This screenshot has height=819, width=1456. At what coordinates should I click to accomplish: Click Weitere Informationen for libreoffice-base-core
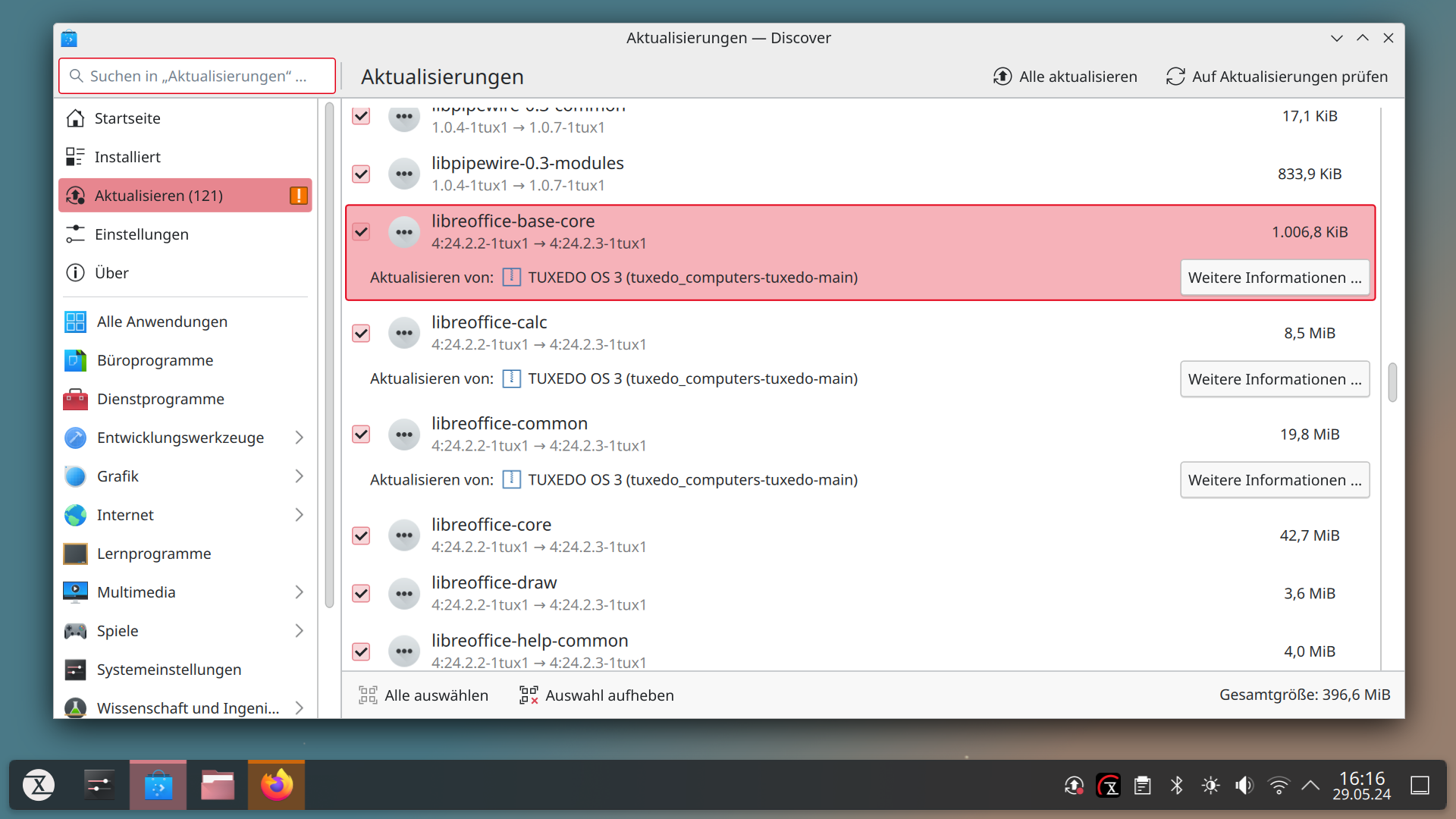coord(1275,278)
